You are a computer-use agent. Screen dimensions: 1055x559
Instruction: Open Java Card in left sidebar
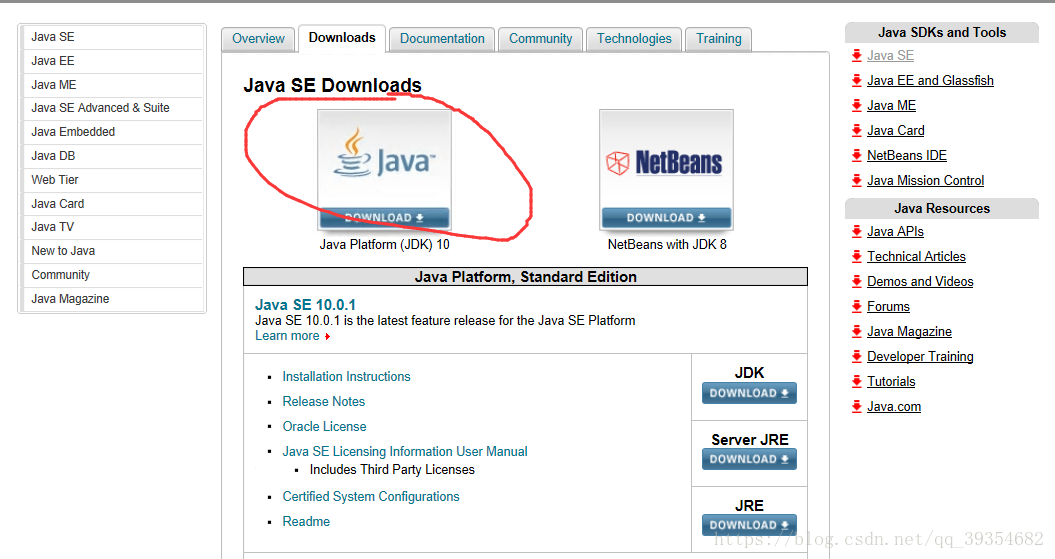click(112, 204)
